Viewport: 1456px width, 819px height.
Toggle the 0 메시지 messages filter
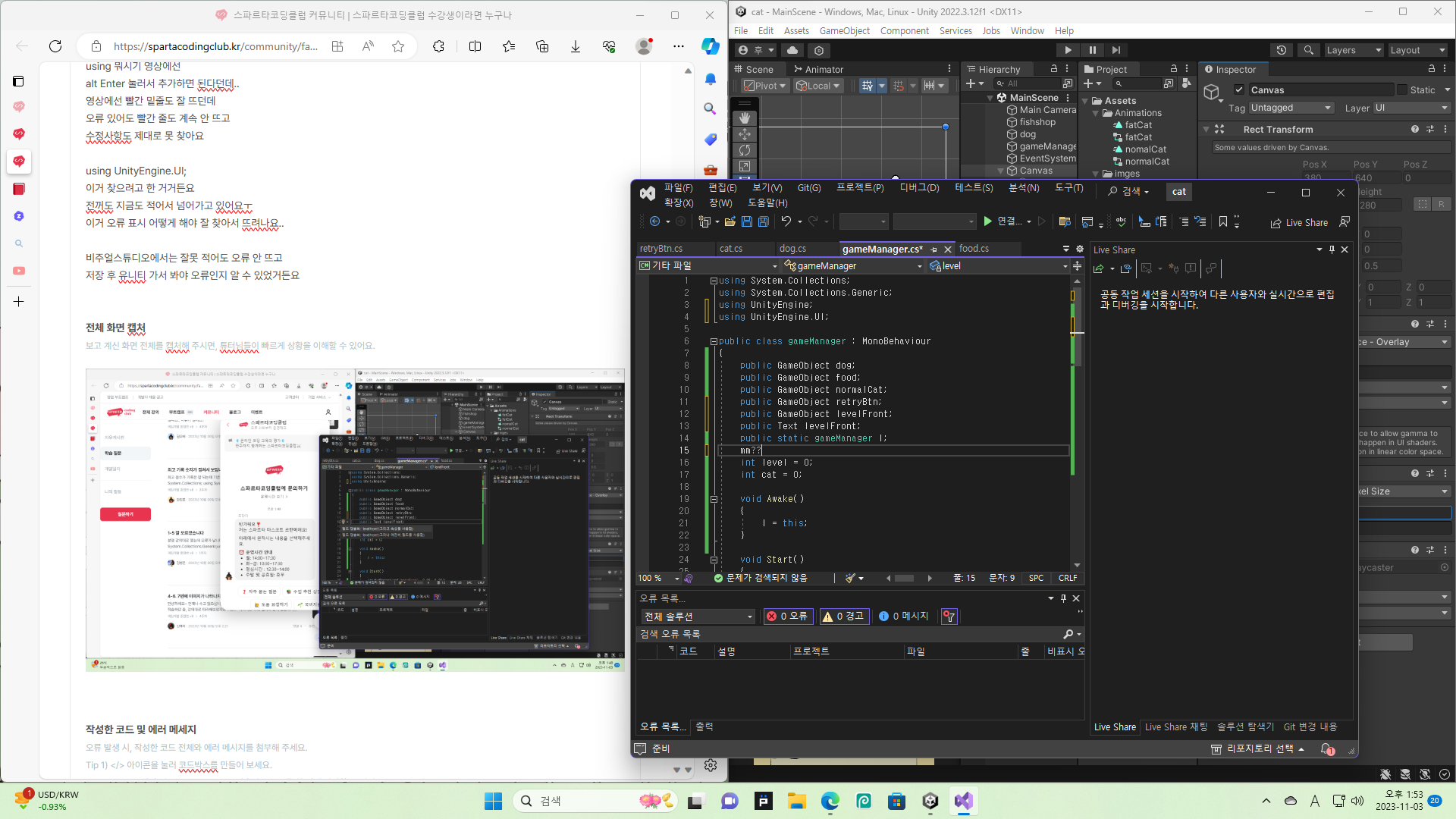[904, 617]
